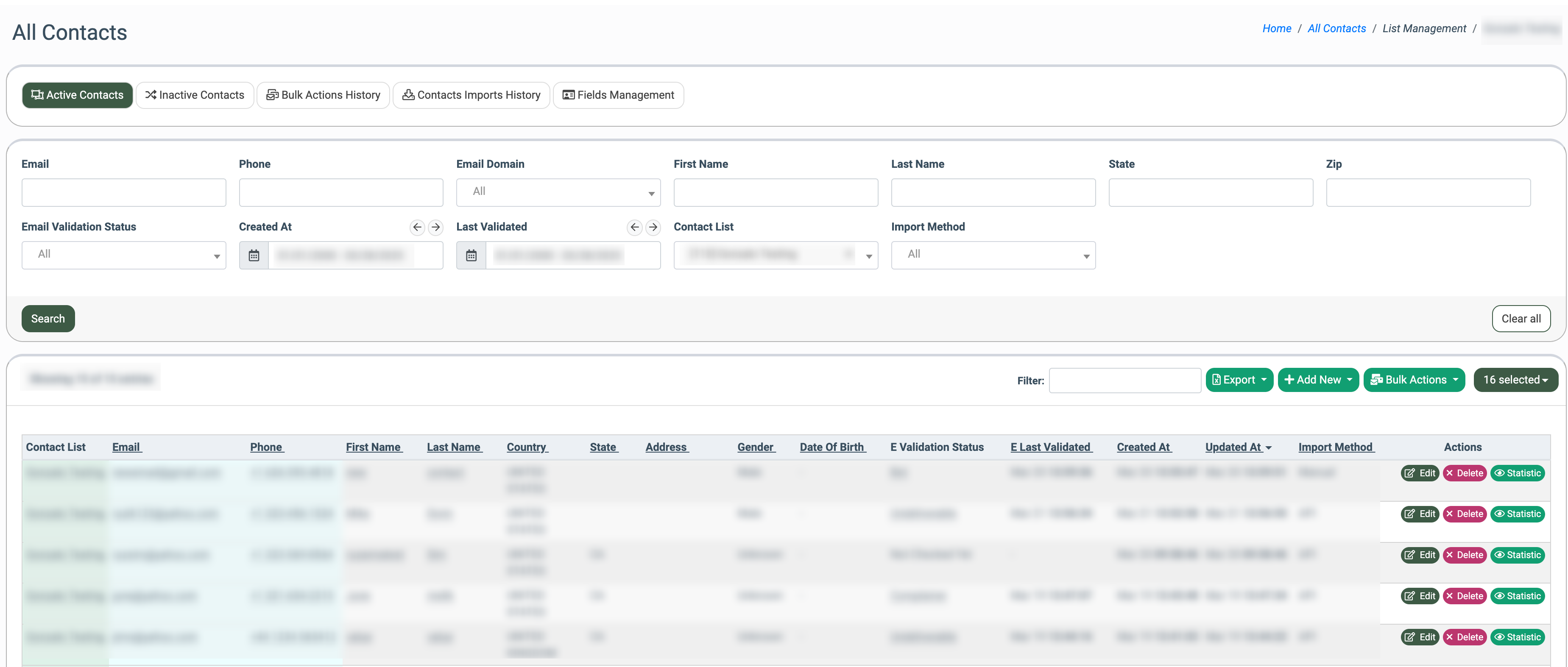Click Created At next-range arrow
1568x667 pixels.
436,227
